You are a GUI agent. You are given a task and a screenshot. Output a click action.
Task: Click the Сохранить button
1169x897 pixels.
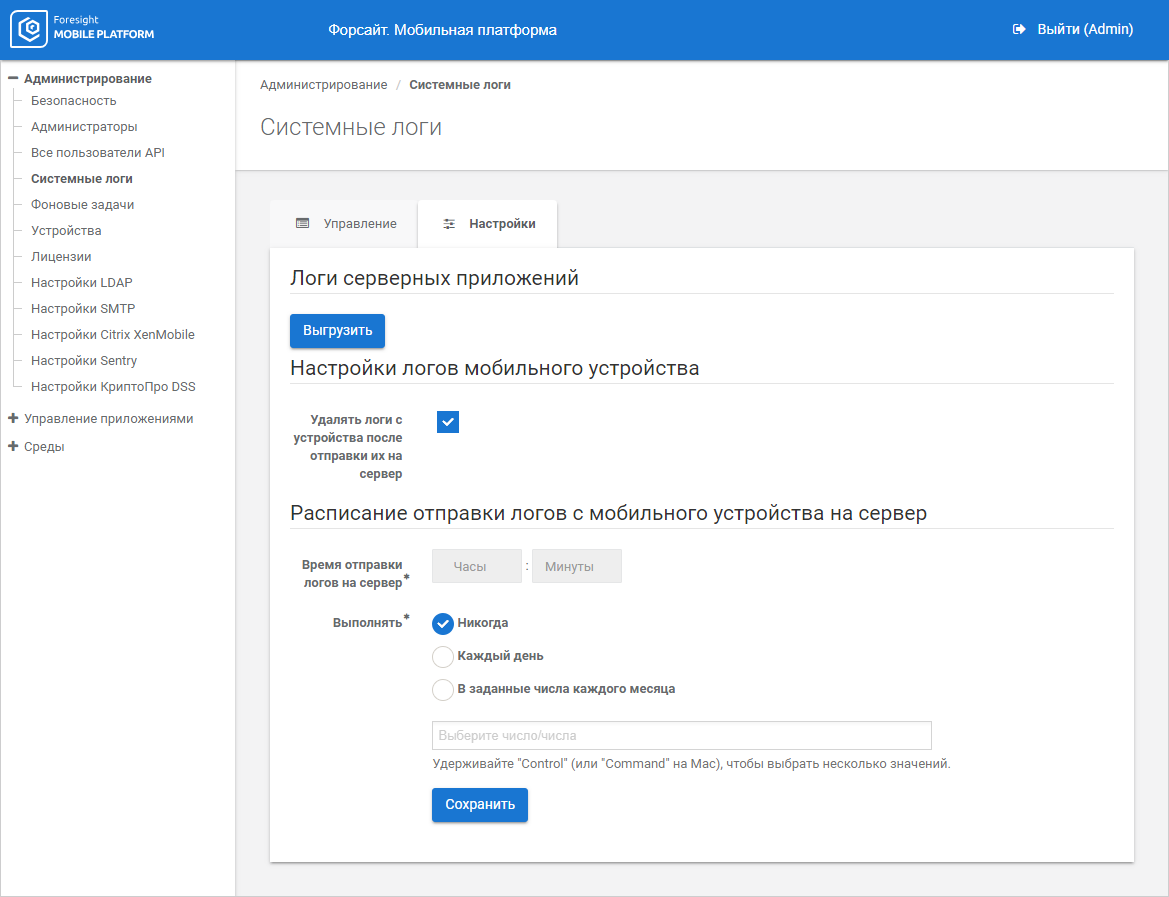pos(479,805)
